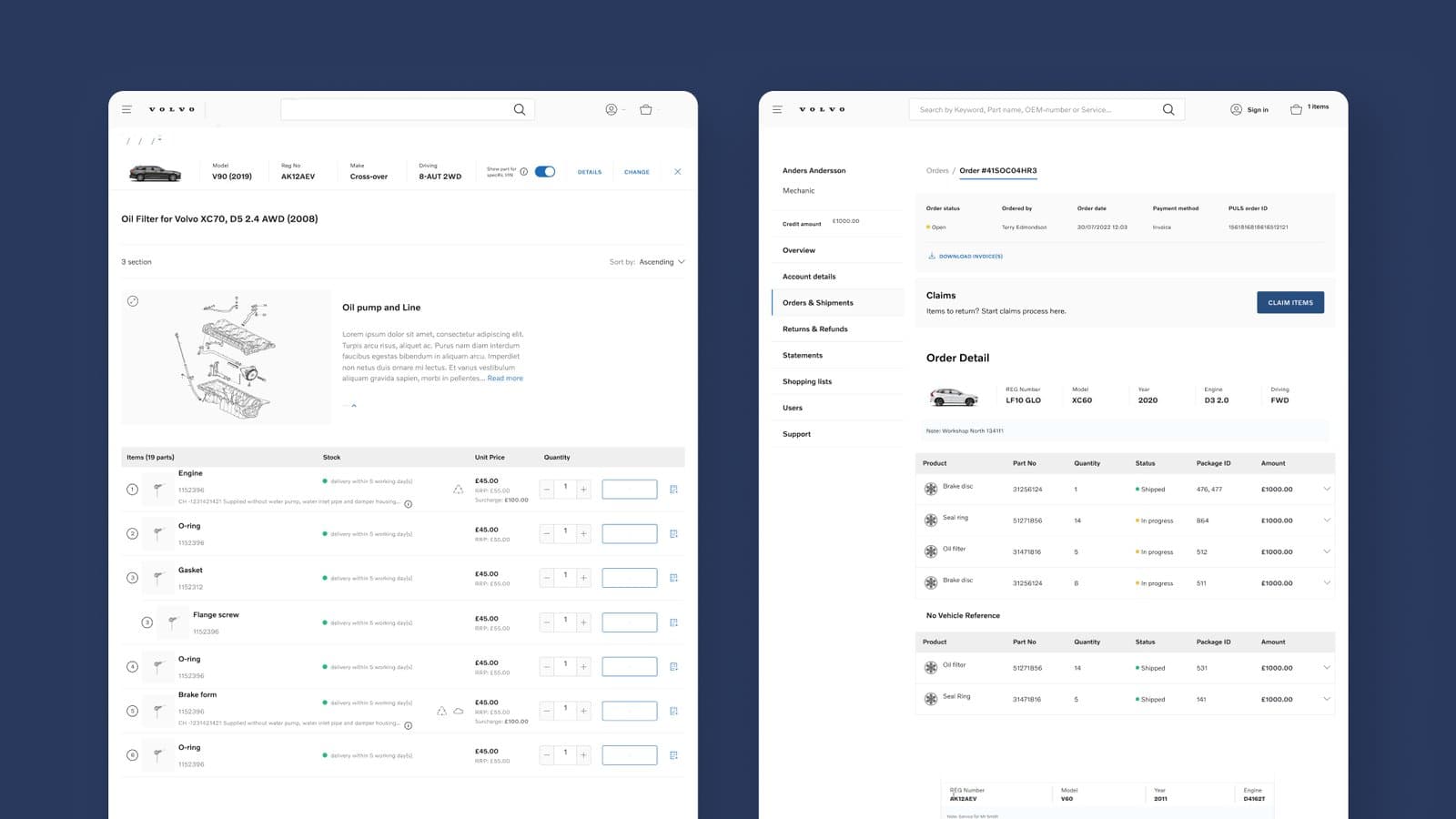Expand the first Brake disc order row
The width and height of the screenshot is (1456, 819).
point(1327,490)
